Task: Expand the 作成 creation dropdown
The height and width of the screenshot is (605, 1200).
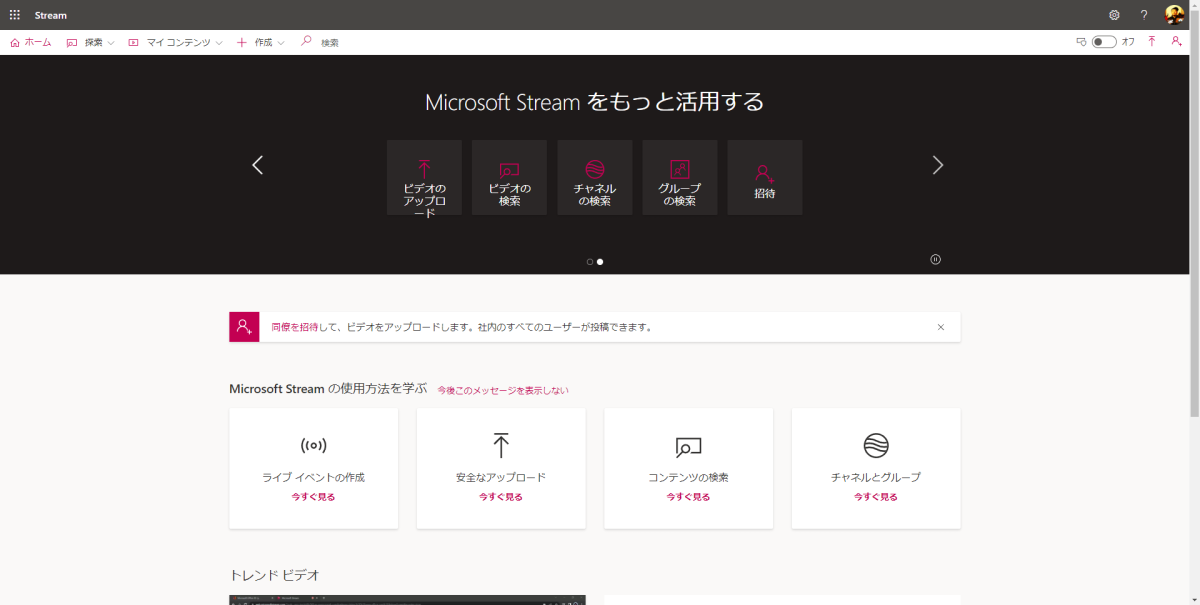Action: pos(258,42)
